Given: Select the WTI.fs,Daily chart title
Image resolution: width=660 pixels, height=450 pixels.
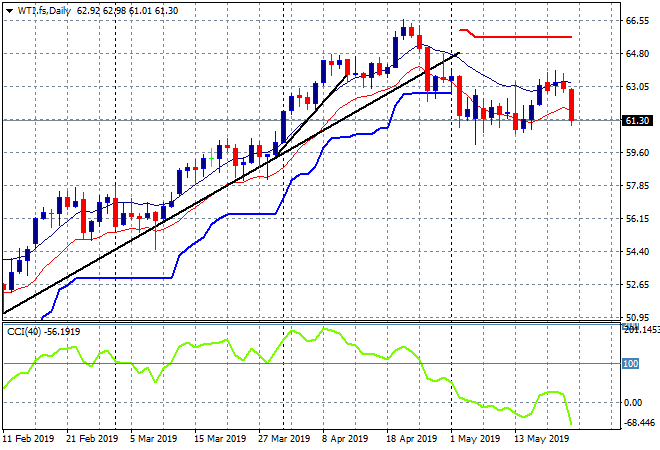Looking at the screenshot, I should 44,11.
